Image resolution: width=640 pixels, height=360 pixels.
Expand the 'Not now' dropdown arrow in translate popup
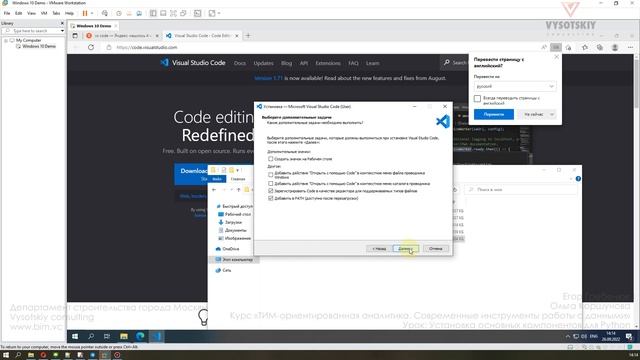[552, 114]
